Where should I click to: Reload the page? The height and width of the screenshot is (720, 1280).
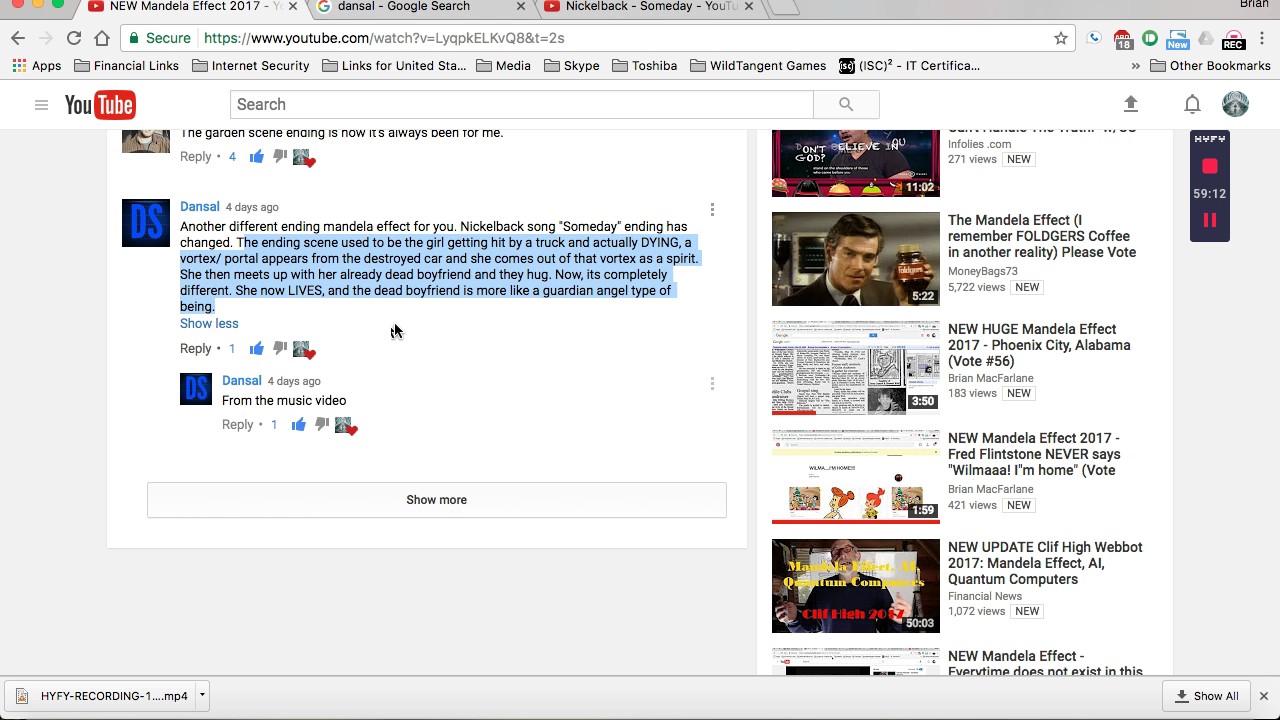pos(74,38)
